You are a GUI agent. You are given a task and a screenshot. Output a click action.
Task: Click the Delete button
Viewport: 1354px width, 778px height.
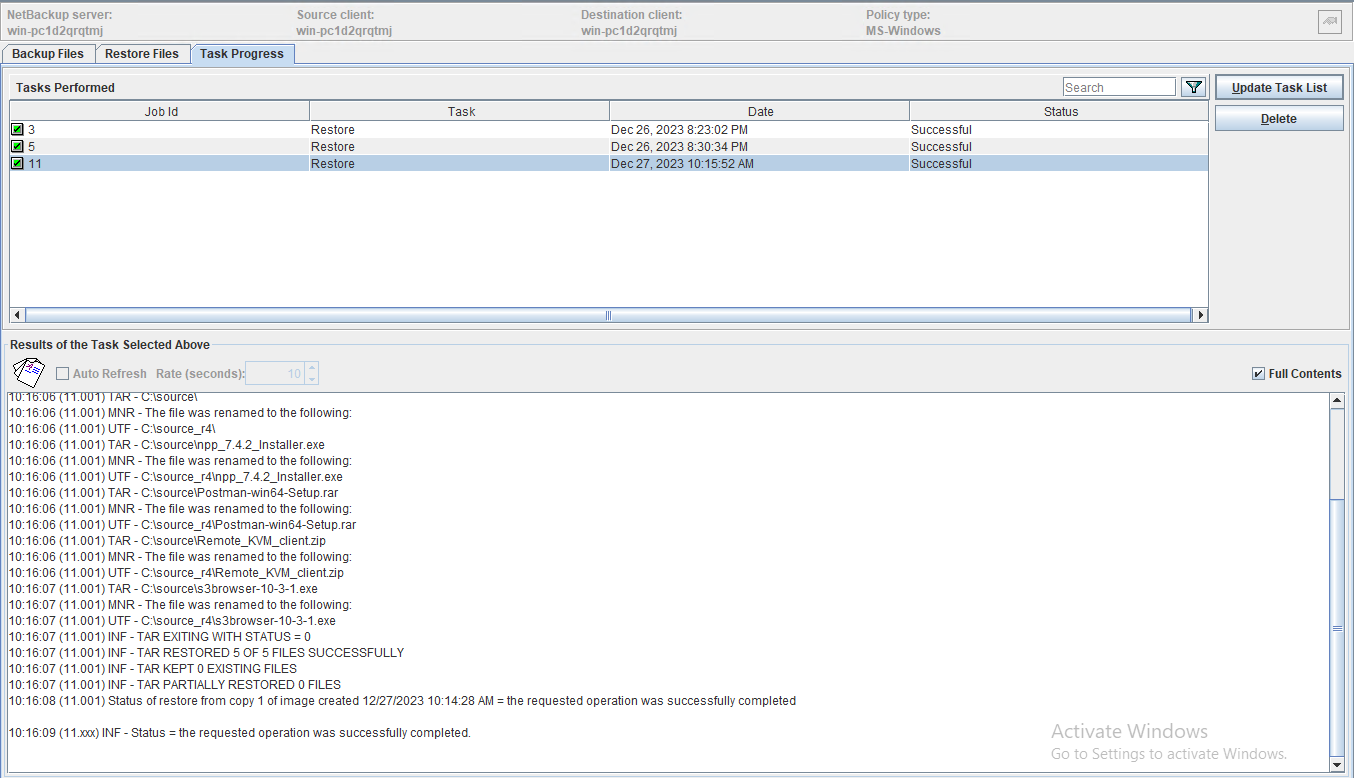click(x=1279, y=119)
